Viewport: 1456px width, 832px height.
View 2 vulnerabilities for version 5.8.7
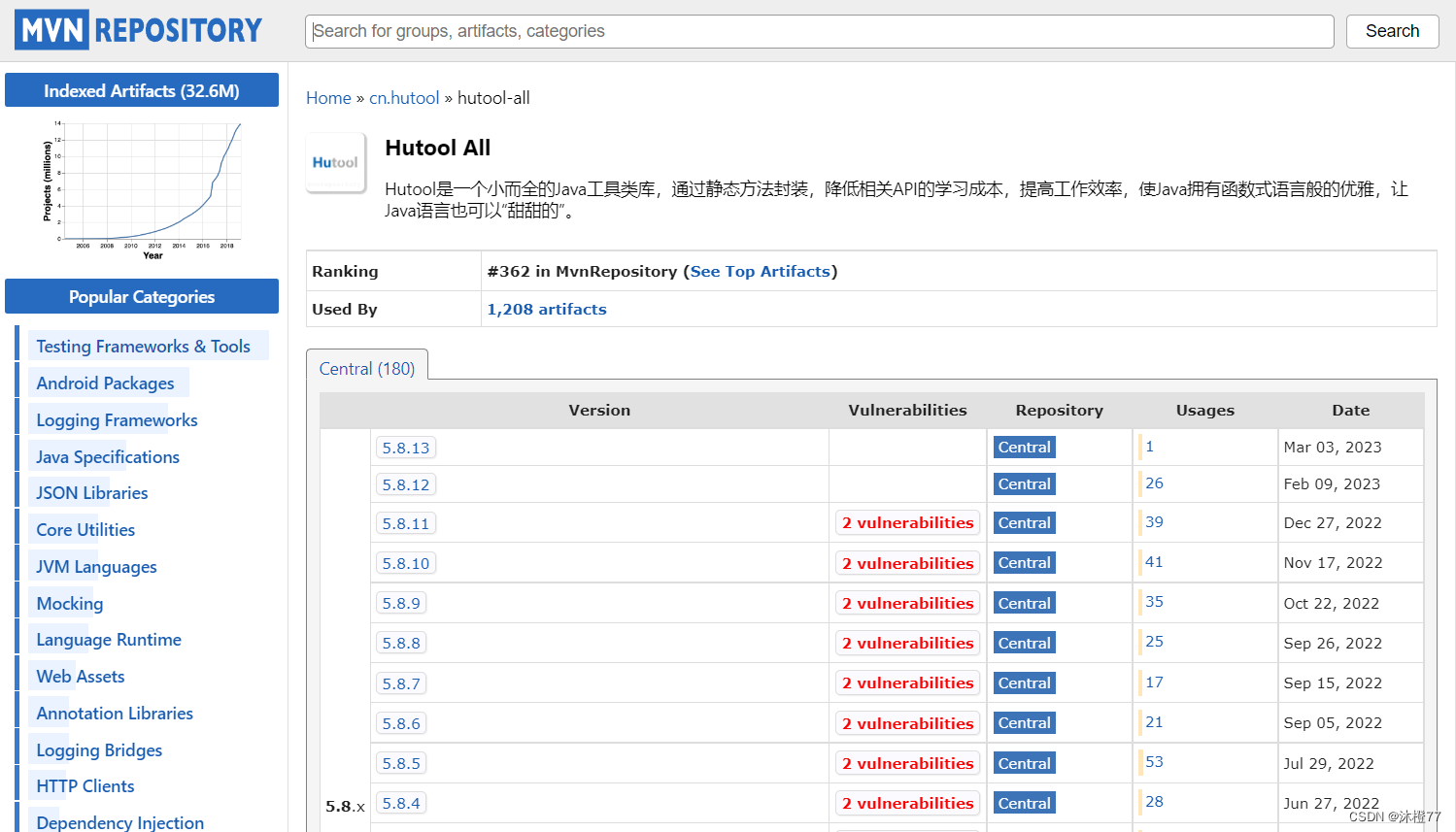907,682
